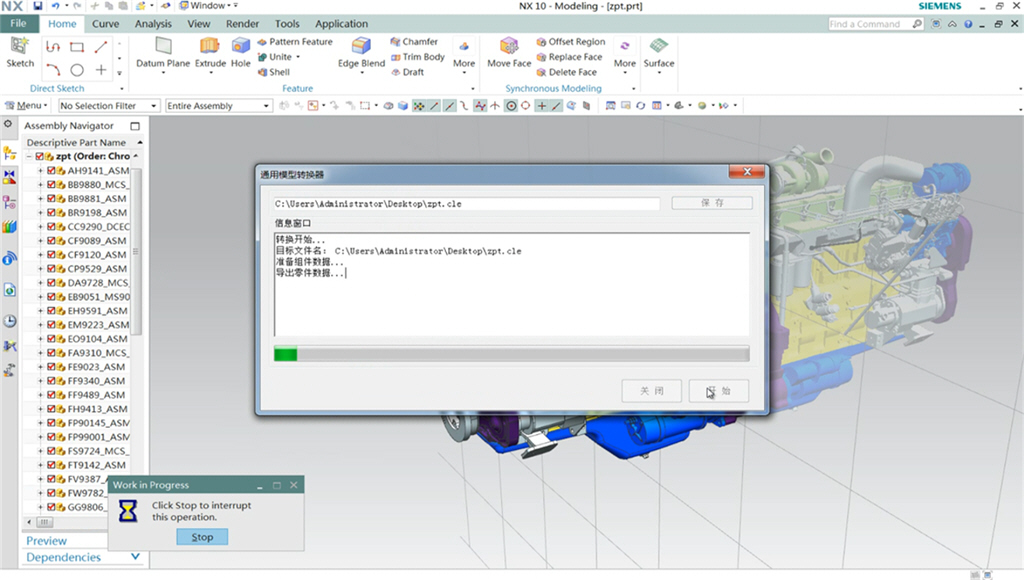Toggle the checkbox for BB9881_ASM

click(x=51, y=199)
